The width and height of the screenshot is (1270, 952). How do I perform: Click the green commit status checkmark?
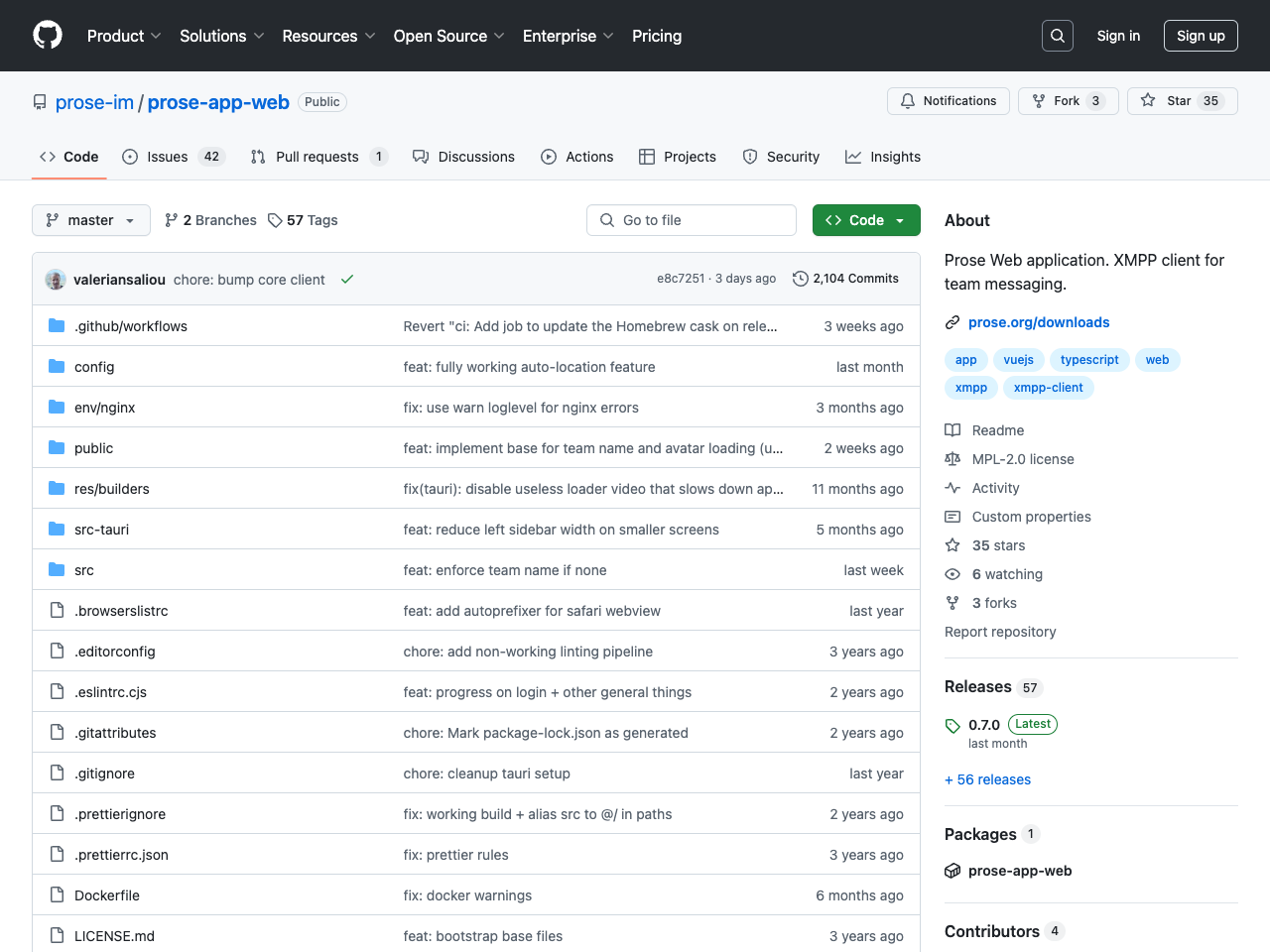coord(347,280)
